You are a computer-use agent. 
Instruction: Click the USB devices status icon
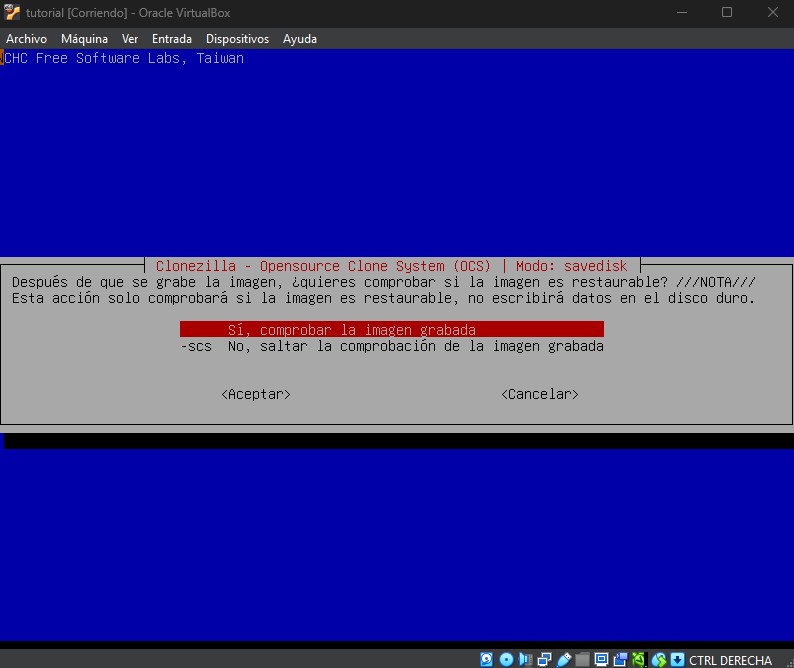[564, 659]
